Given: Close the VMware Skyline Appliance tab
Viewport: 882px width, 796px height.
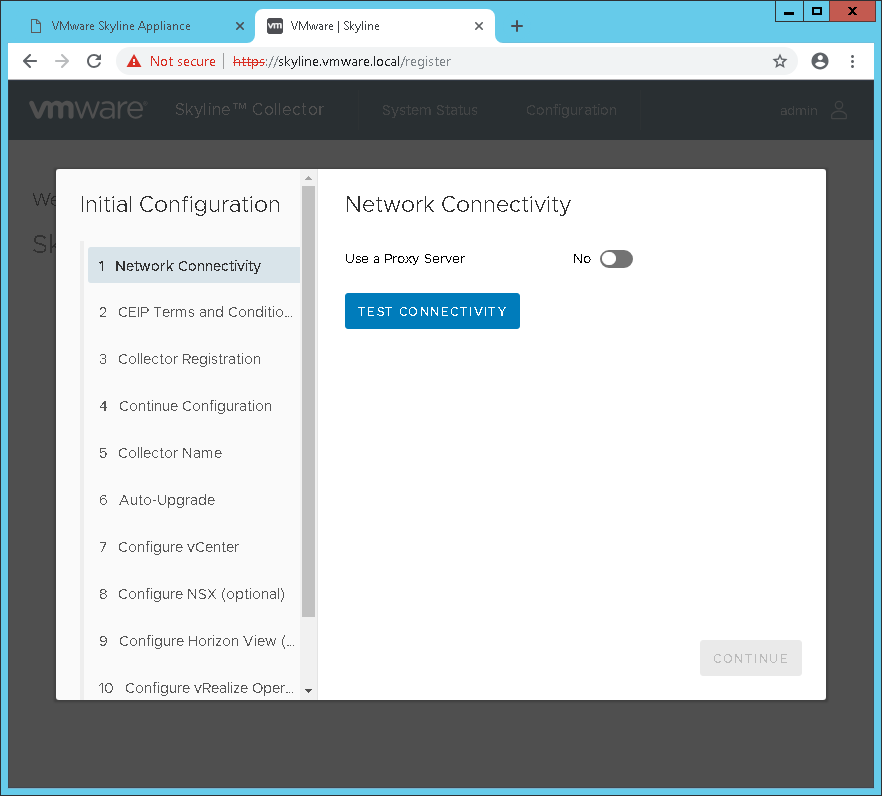Looking at the screenshot, I should pos(240,26).
